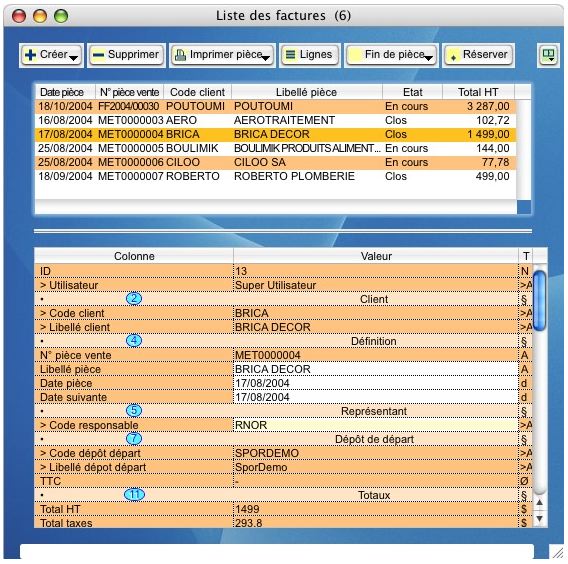
Task: Click the Colonne header in detail table
Action: (x=134, y=256)
